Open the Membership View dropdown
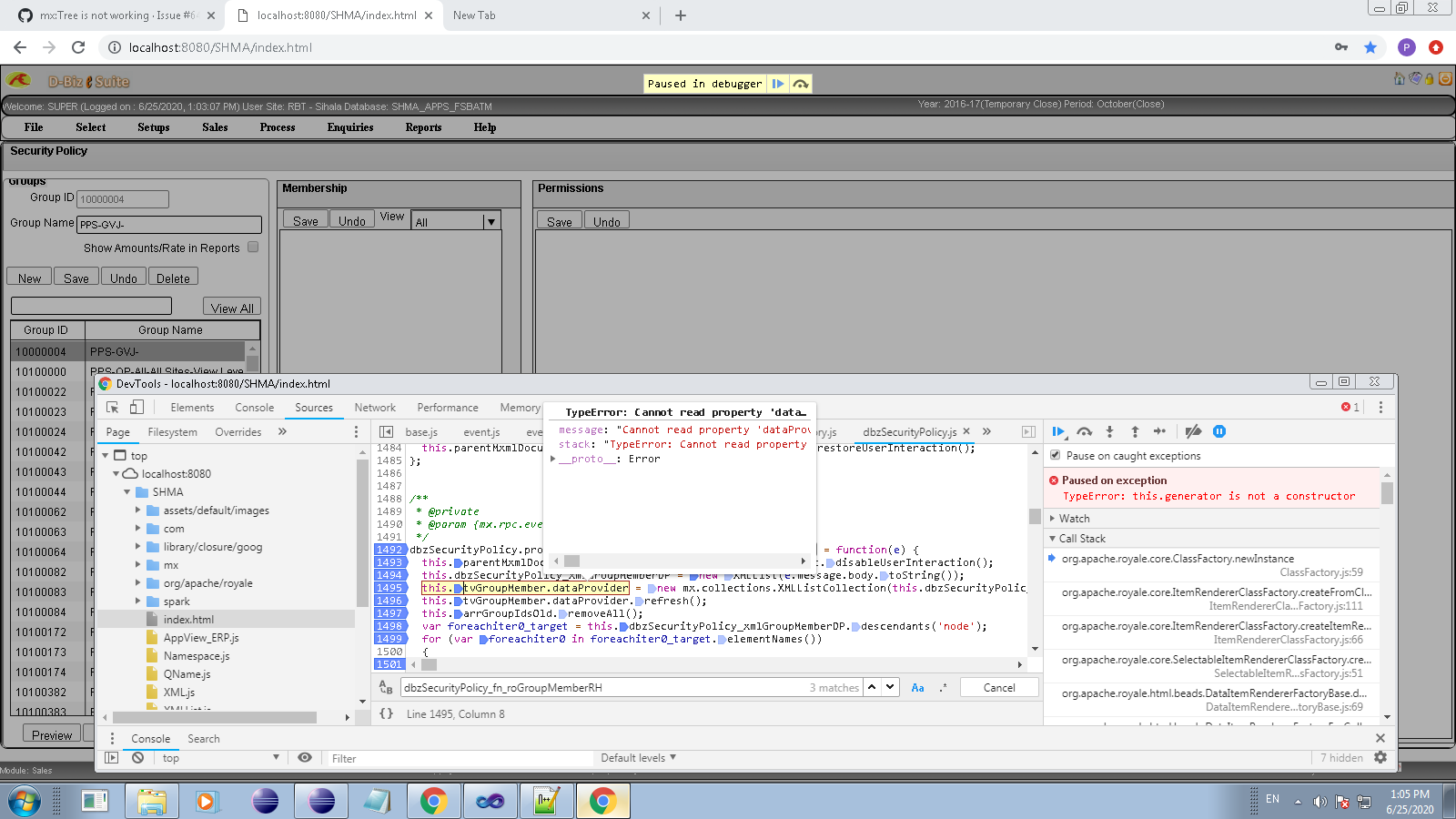This screenshot has width=1456, height=819. 490,220
